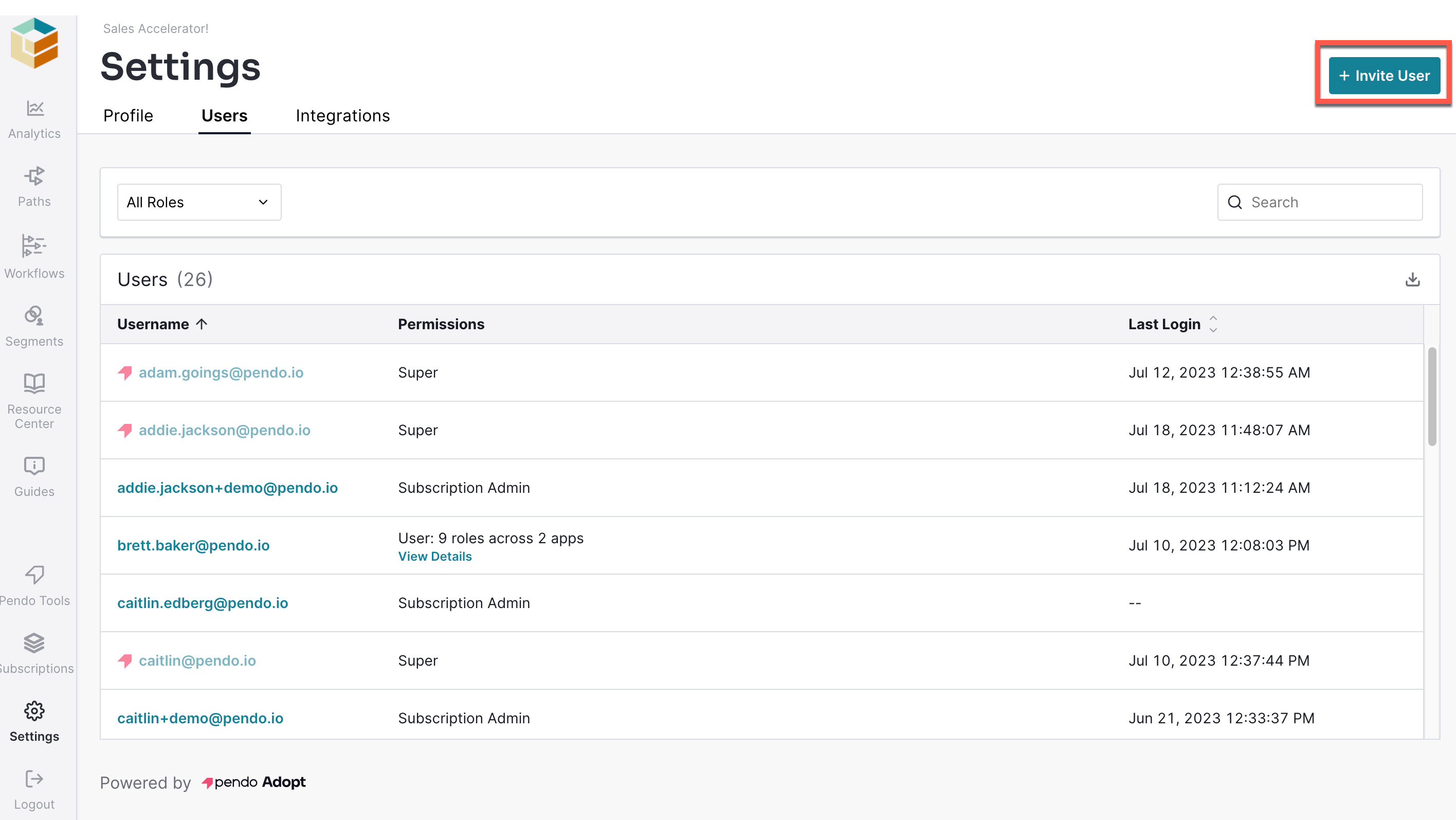Open user caitlin.edberg@pendo.io
Screen dimensions: 1456x820
pos(203,603)
